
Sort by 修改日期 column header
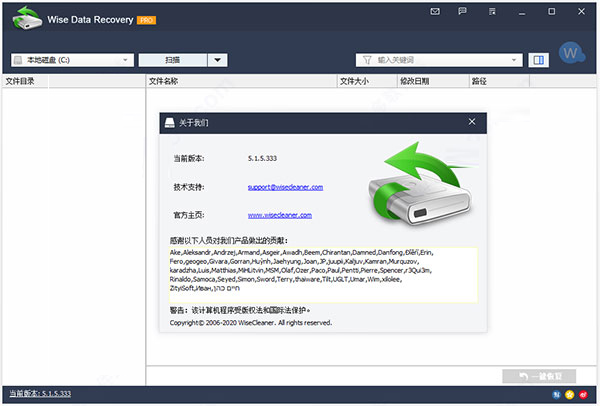click(x=433, y=81)
